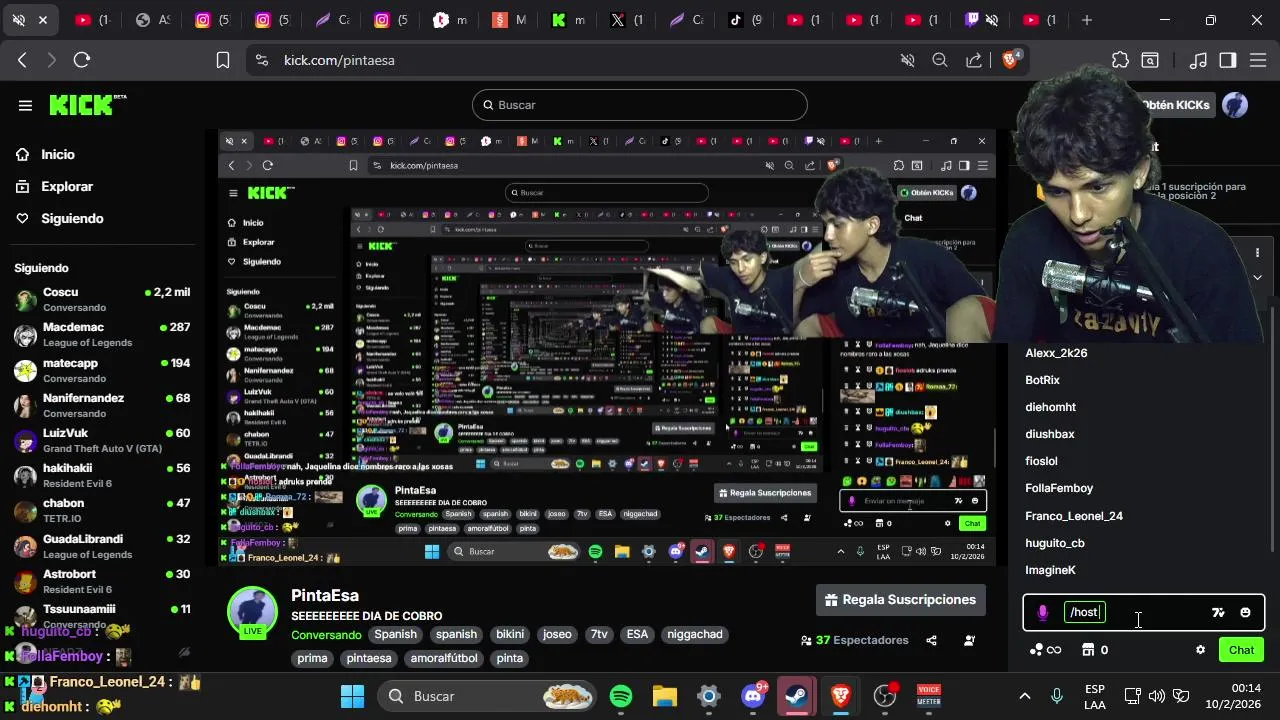Click the Obtén KICKs button

[x=1176, y=105]
